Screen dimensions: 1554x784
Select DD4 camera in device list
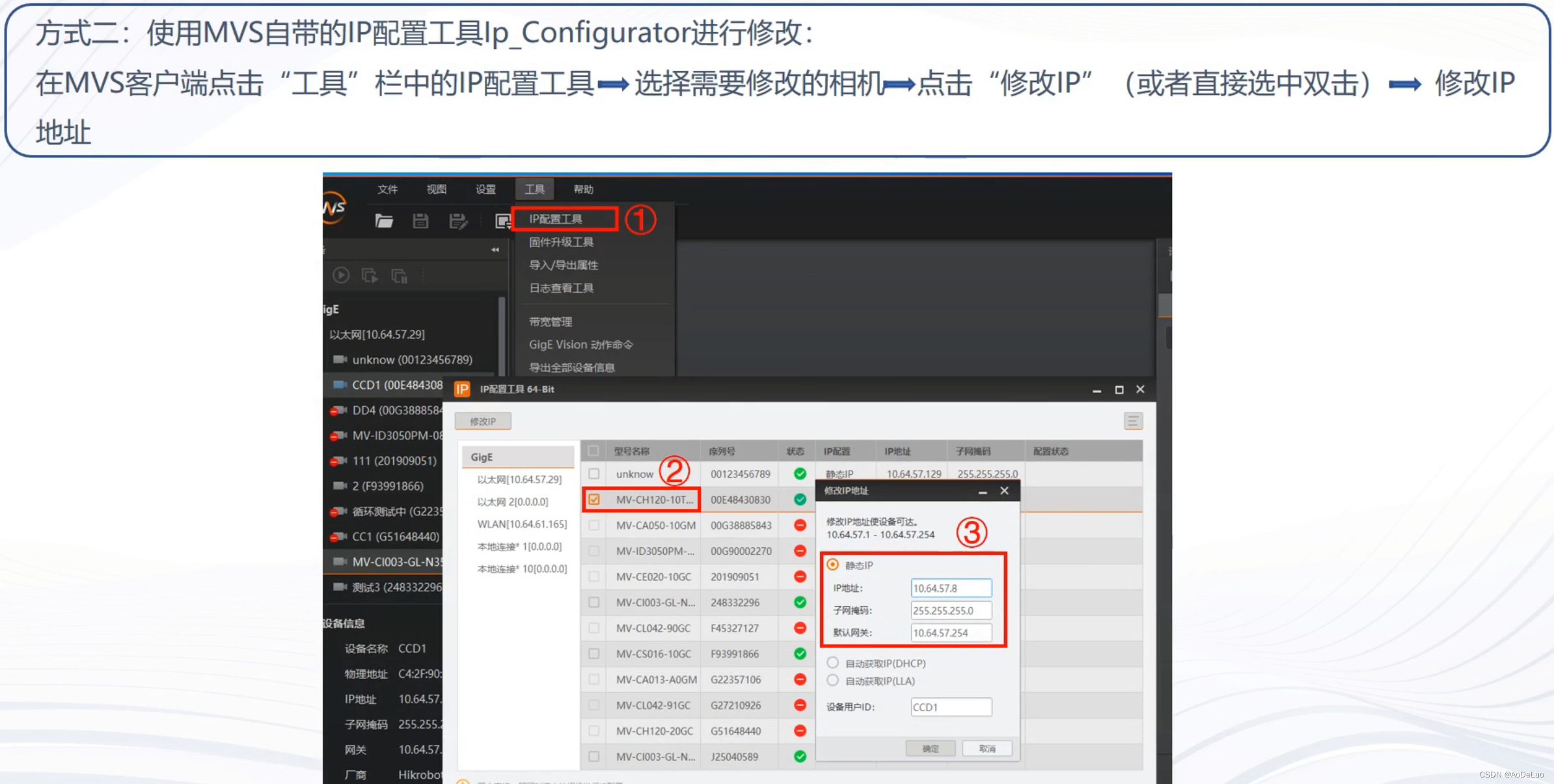pos(387,411)
